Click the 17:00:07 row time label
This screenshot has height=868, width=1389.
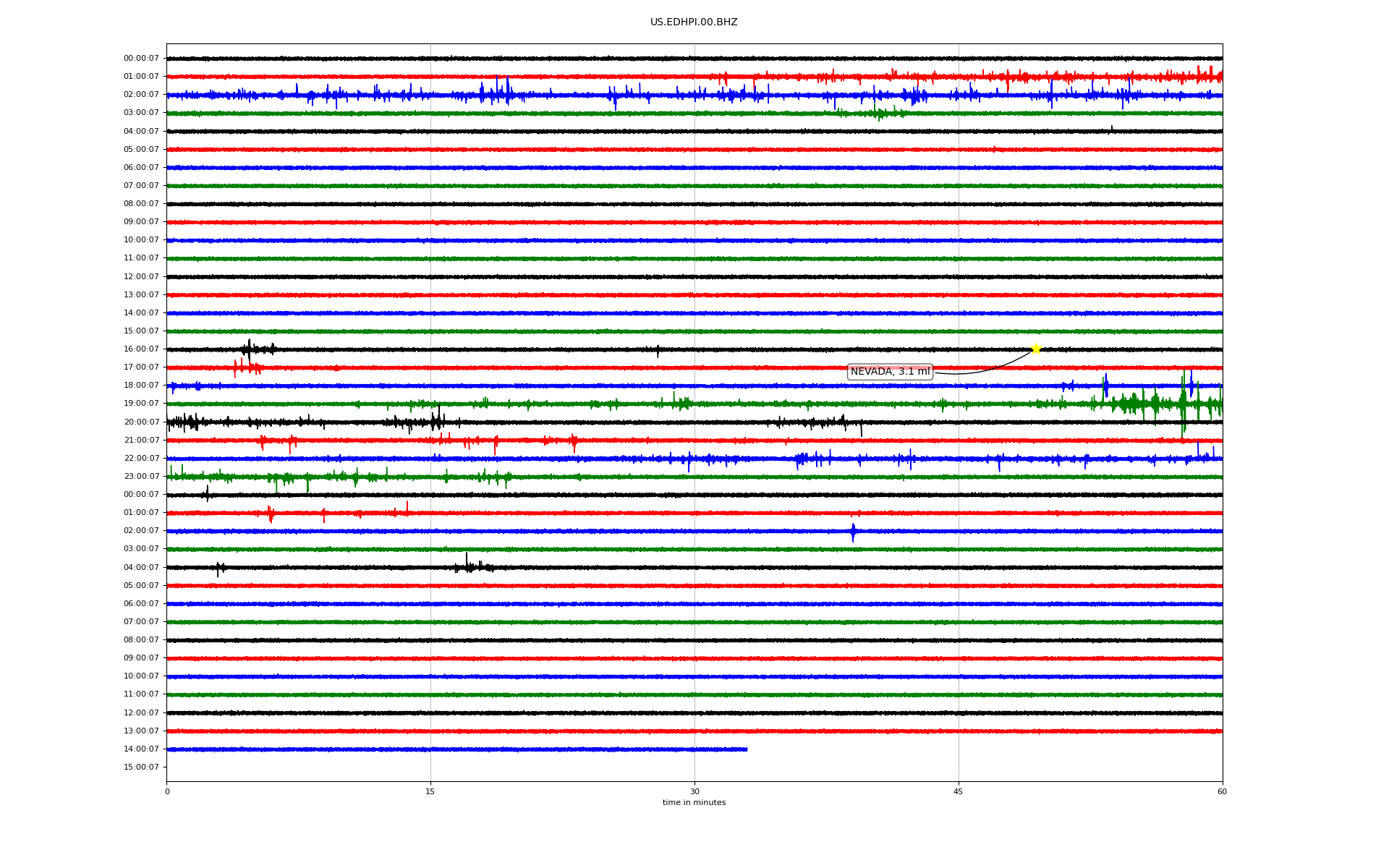[141, 367]
